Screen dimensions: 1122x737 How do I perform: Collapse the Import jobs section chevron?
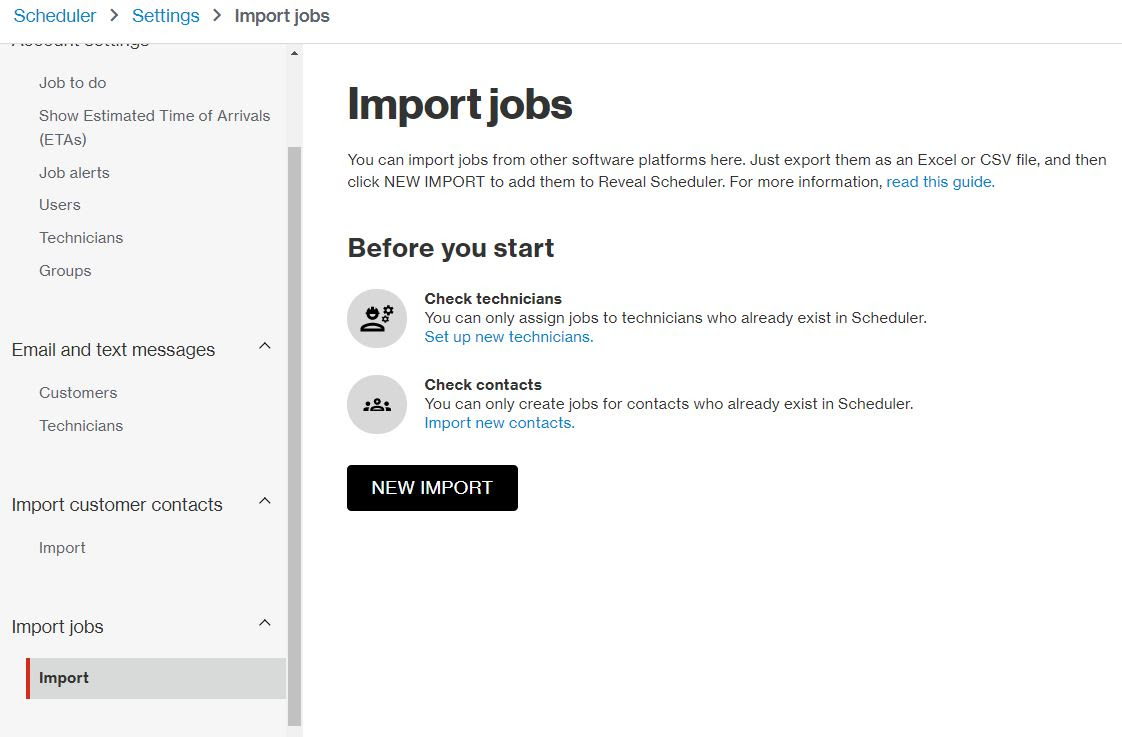tap(265, 623)
